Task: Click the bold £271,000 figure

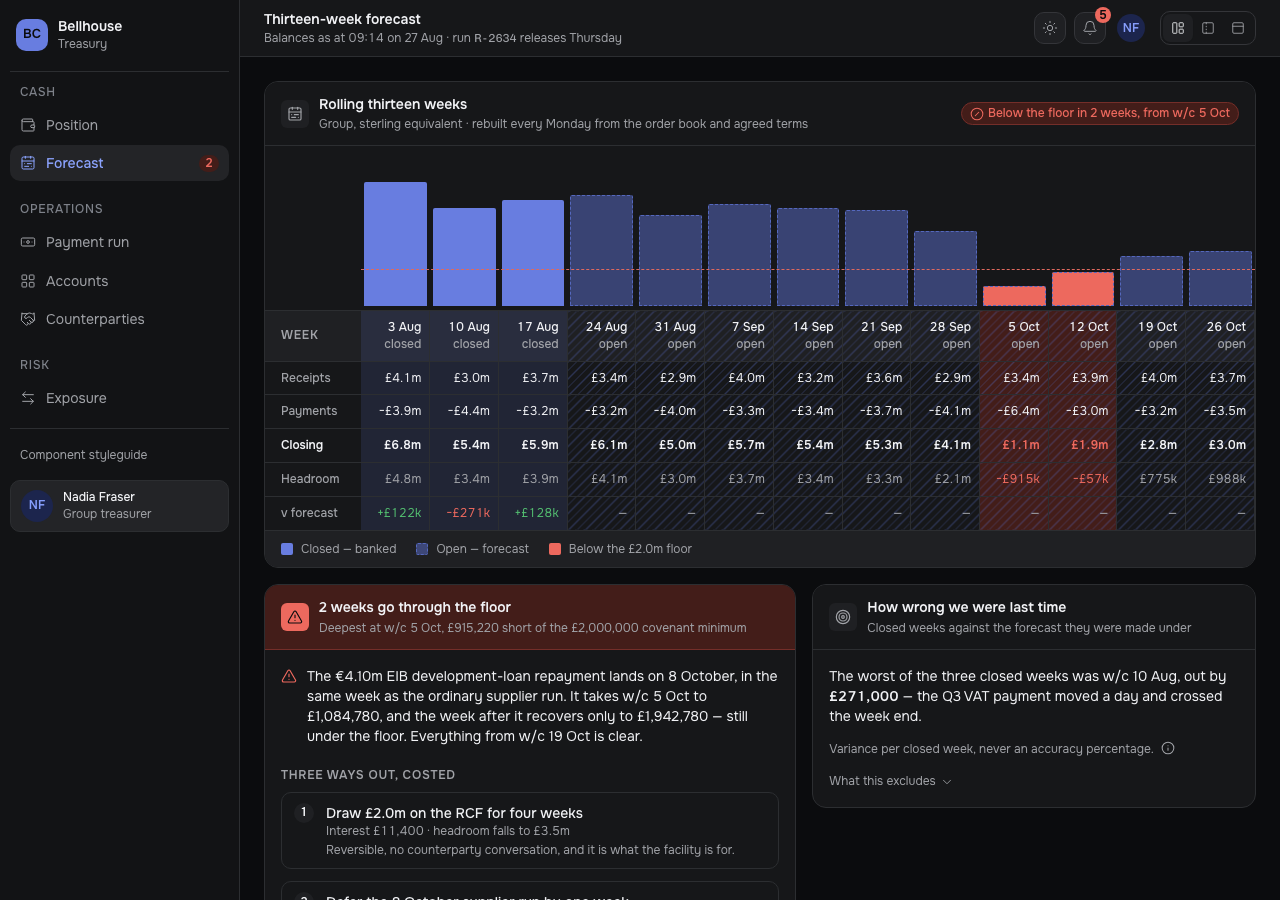Action: click(864, 696)
